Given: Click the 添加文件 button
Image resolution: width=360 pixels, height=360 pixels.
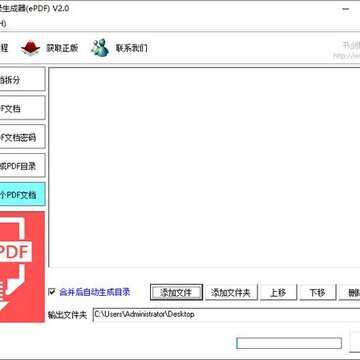Looking at the screenshot, I should [x=176, y=293].
